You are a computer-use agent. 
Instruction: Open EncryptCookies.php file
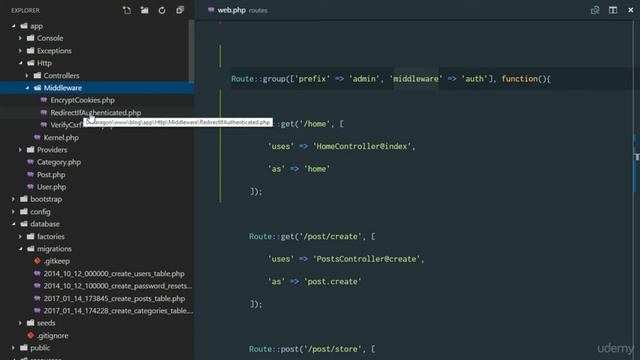tap(82, 100)
